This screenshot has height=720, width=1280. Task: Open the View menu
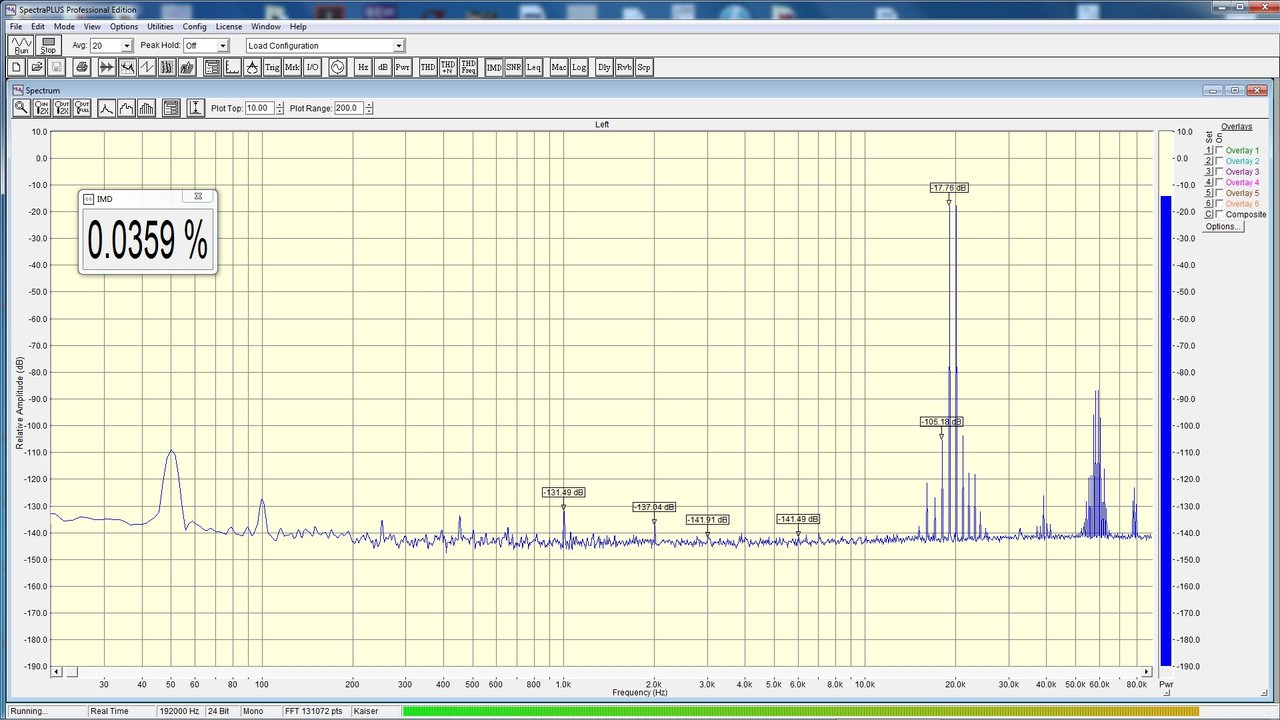(92, 26)
